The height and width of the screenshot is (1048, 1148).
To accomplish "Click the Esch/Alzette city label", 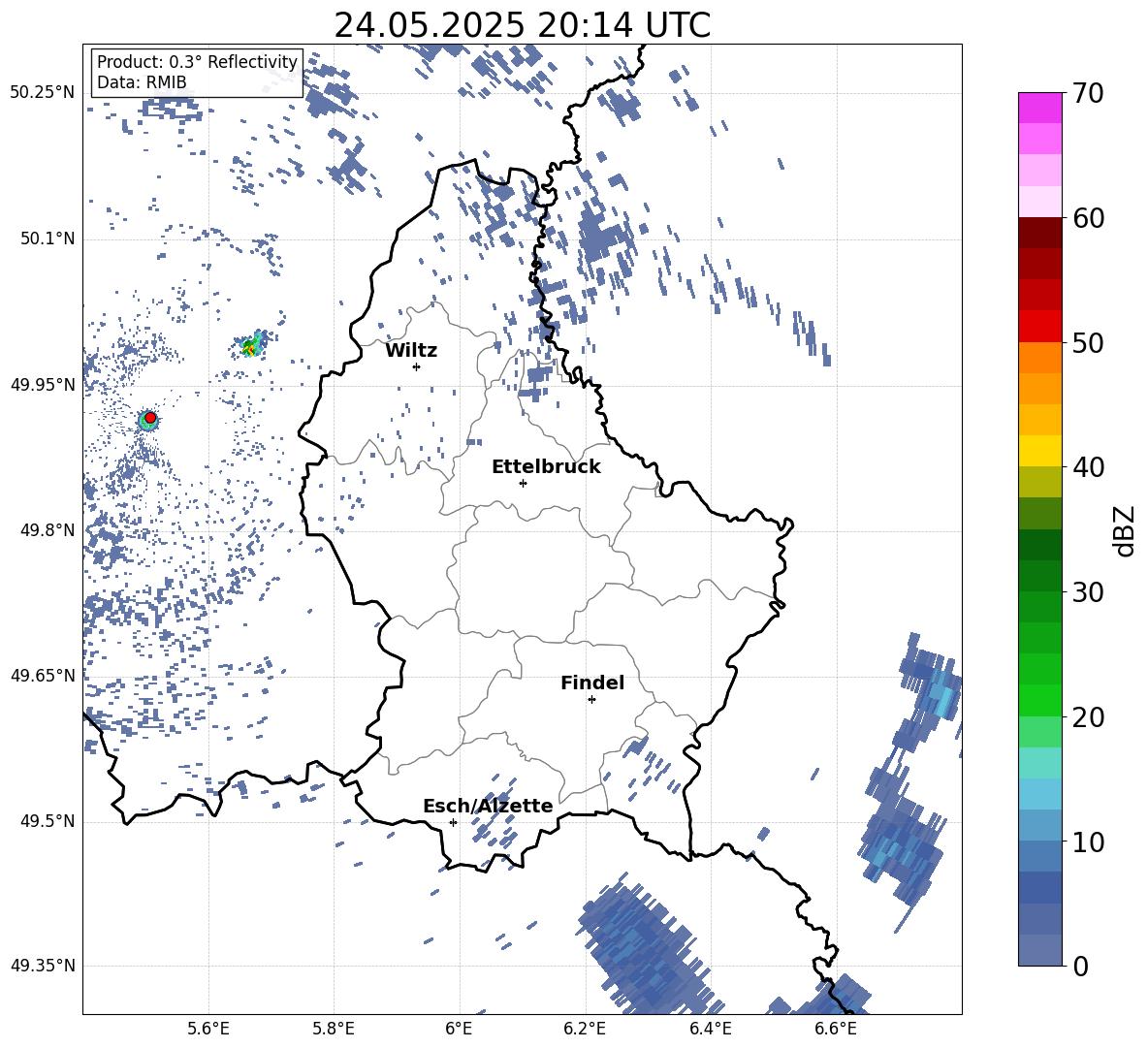I will (x=488, y=806).
